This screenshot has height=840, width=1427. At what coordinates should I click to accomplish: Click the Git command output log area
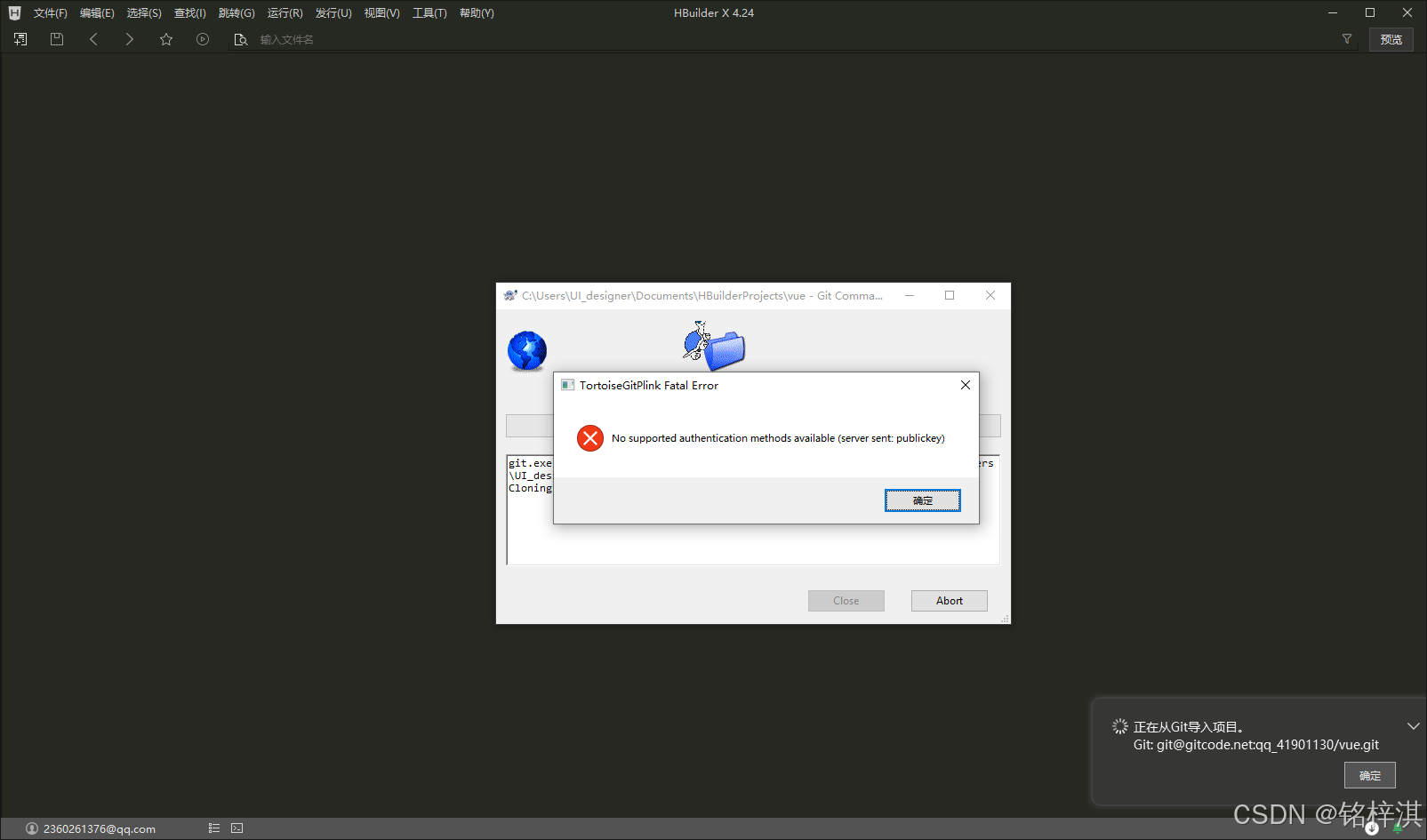[753, 510]
